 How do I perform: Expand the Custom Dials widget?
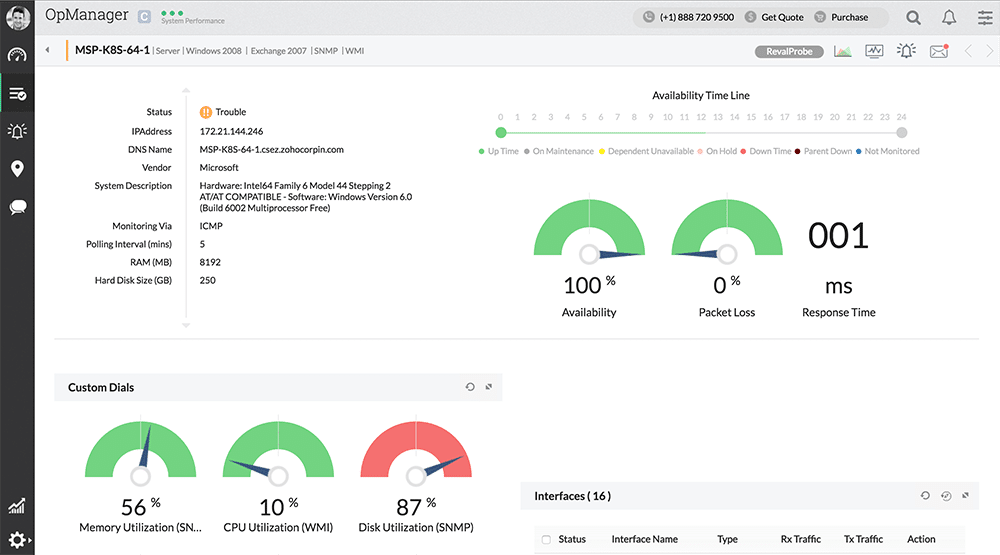click(489, 387)
